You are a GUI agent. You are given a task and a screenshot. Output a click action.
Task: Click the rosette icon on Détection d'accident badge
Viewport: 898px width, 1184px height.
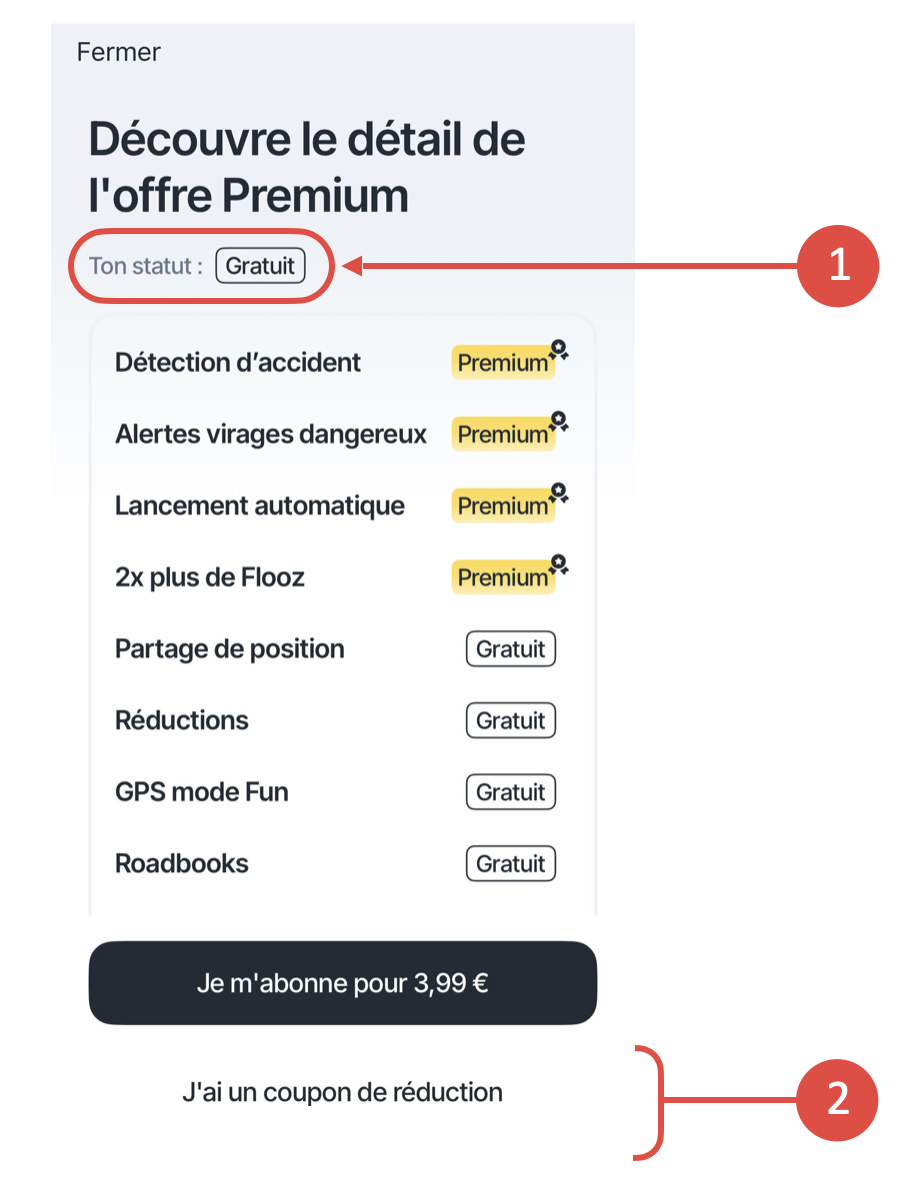click(559, 350)
